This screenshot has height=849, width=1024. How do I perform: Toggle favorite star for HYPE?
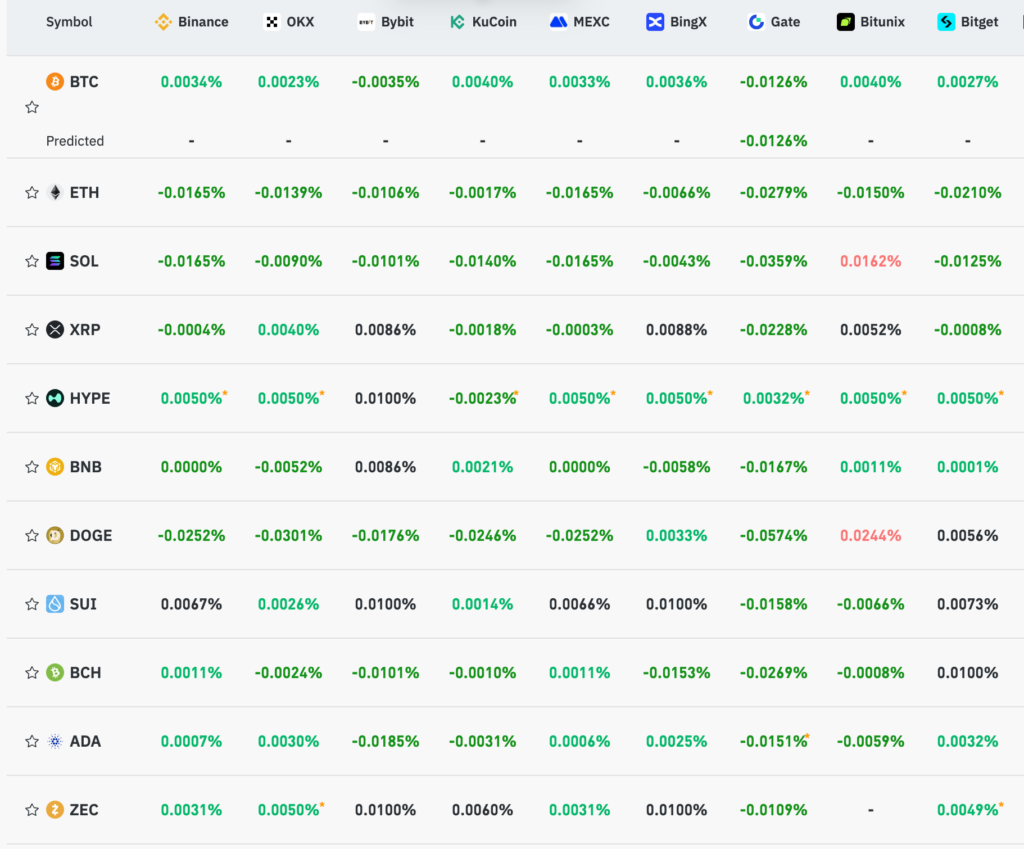[x=32, y=398]
